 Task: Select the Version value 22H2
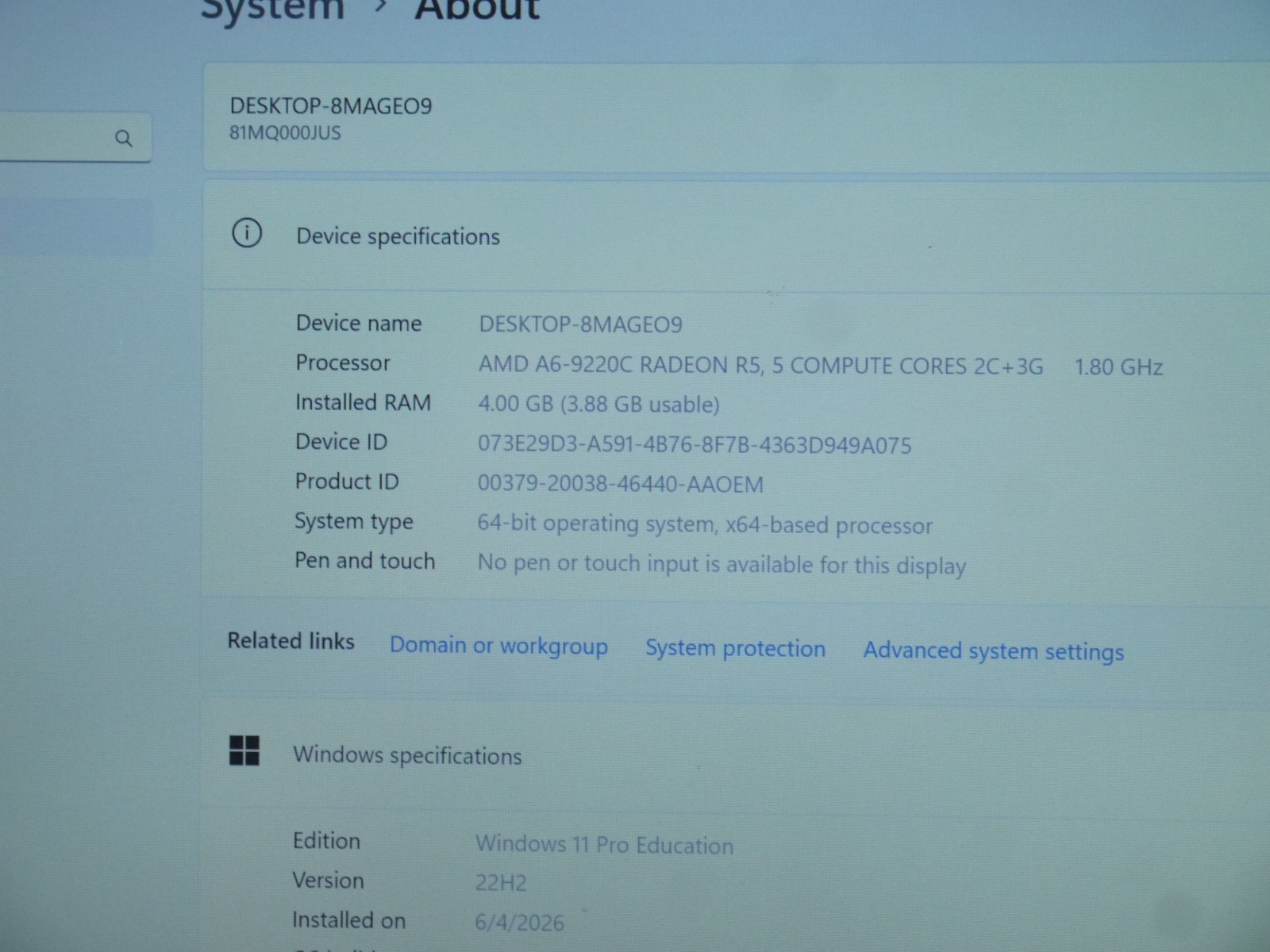point(501,883)
